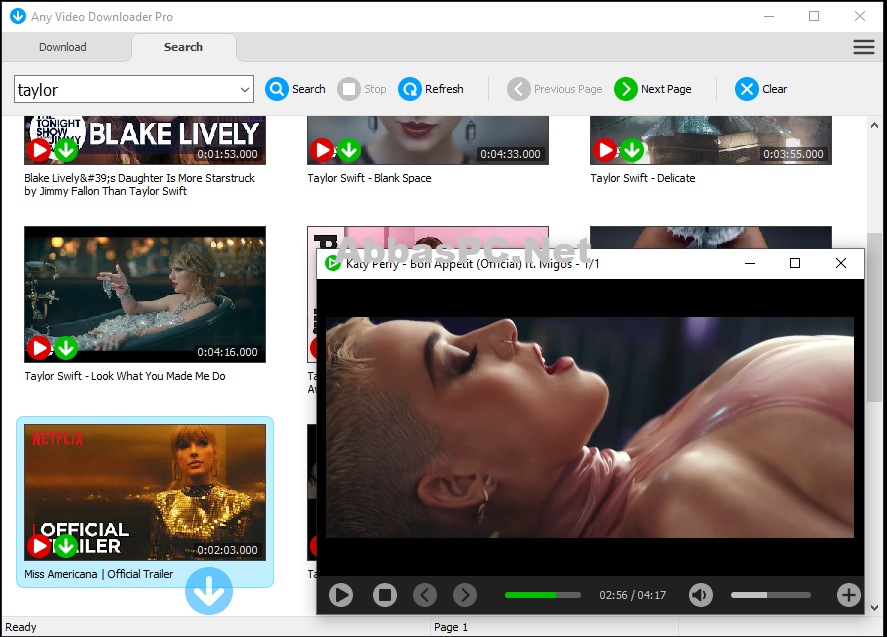Click the Any Video Downloader Pro app icon
Image resolution: width=887 pixels, height=637 pixels.
click(18, 16)
